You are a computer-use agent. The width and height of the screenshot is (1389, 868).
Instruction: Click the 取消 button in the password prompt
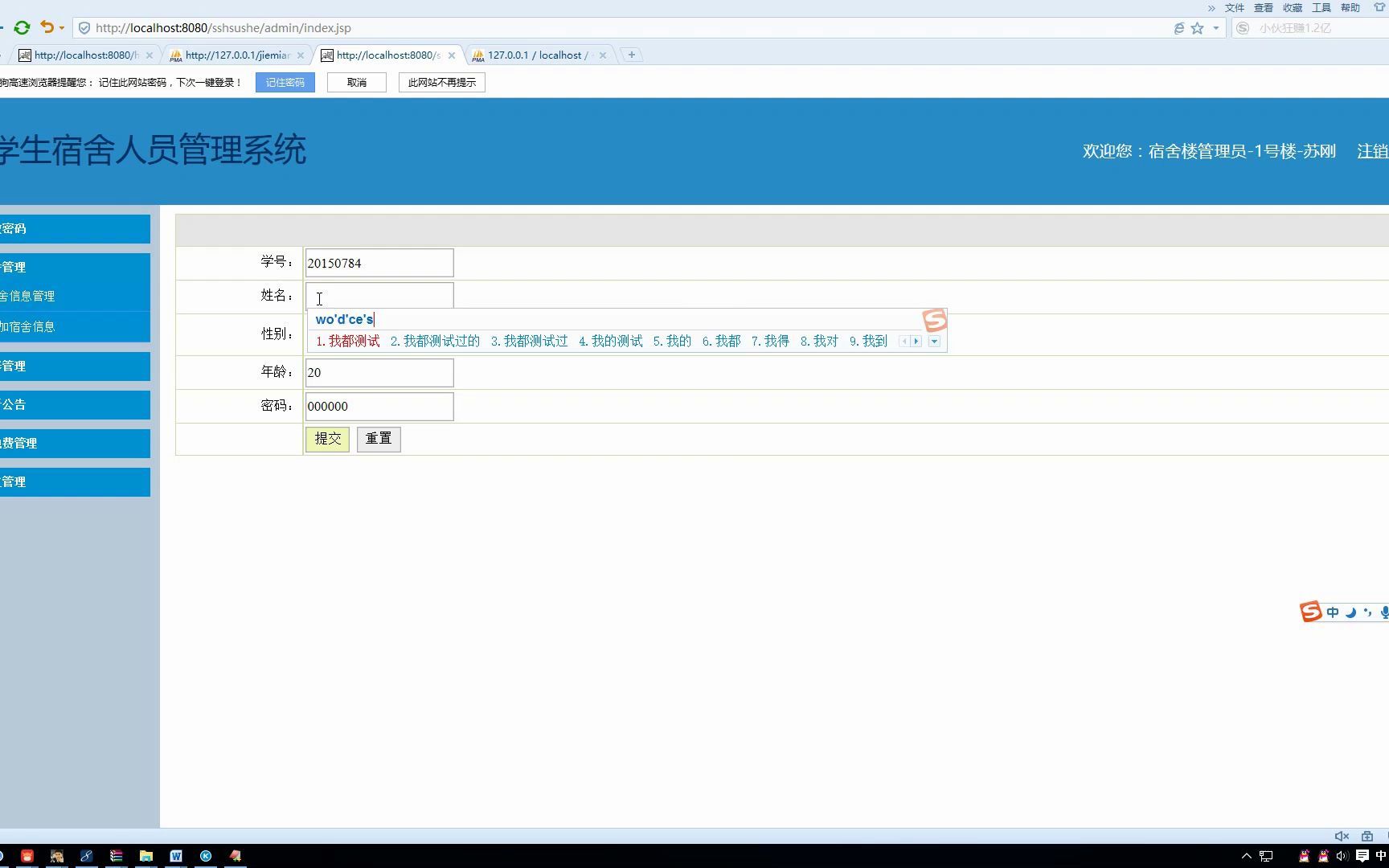[357, 83]
